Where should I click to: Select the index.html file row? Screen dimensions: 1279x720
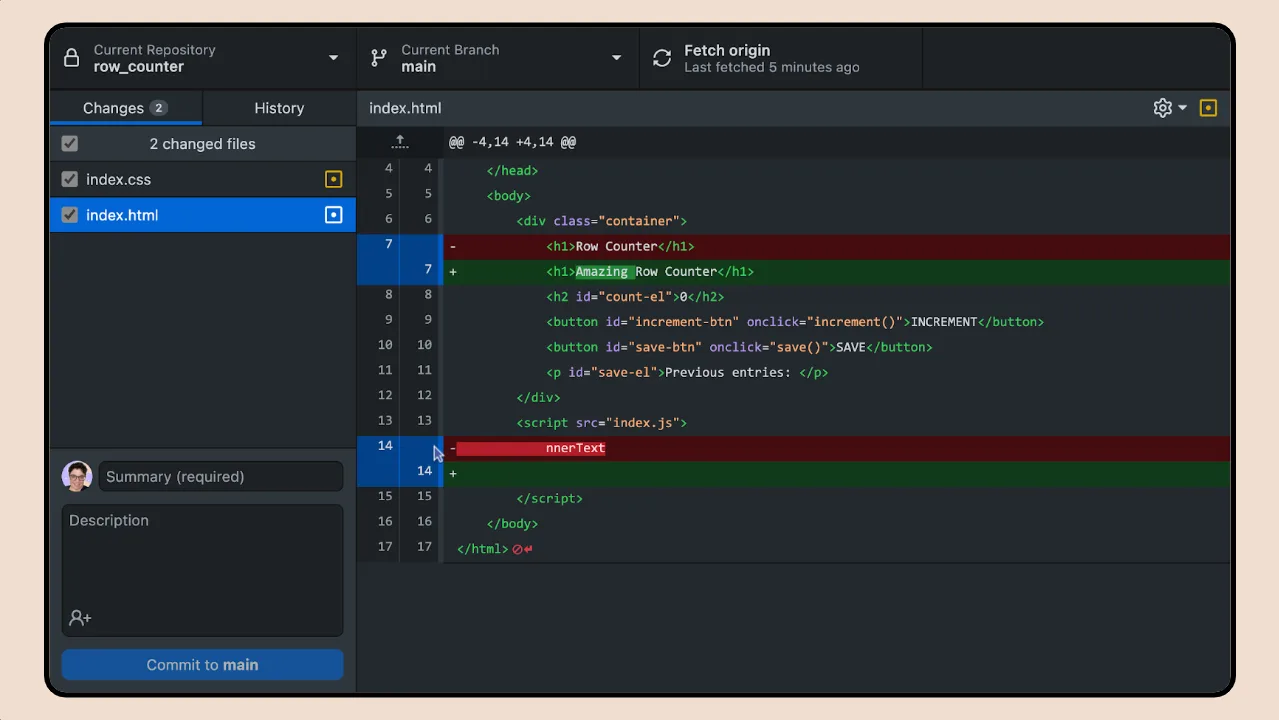pyautogui.click(x=203, y=215)
